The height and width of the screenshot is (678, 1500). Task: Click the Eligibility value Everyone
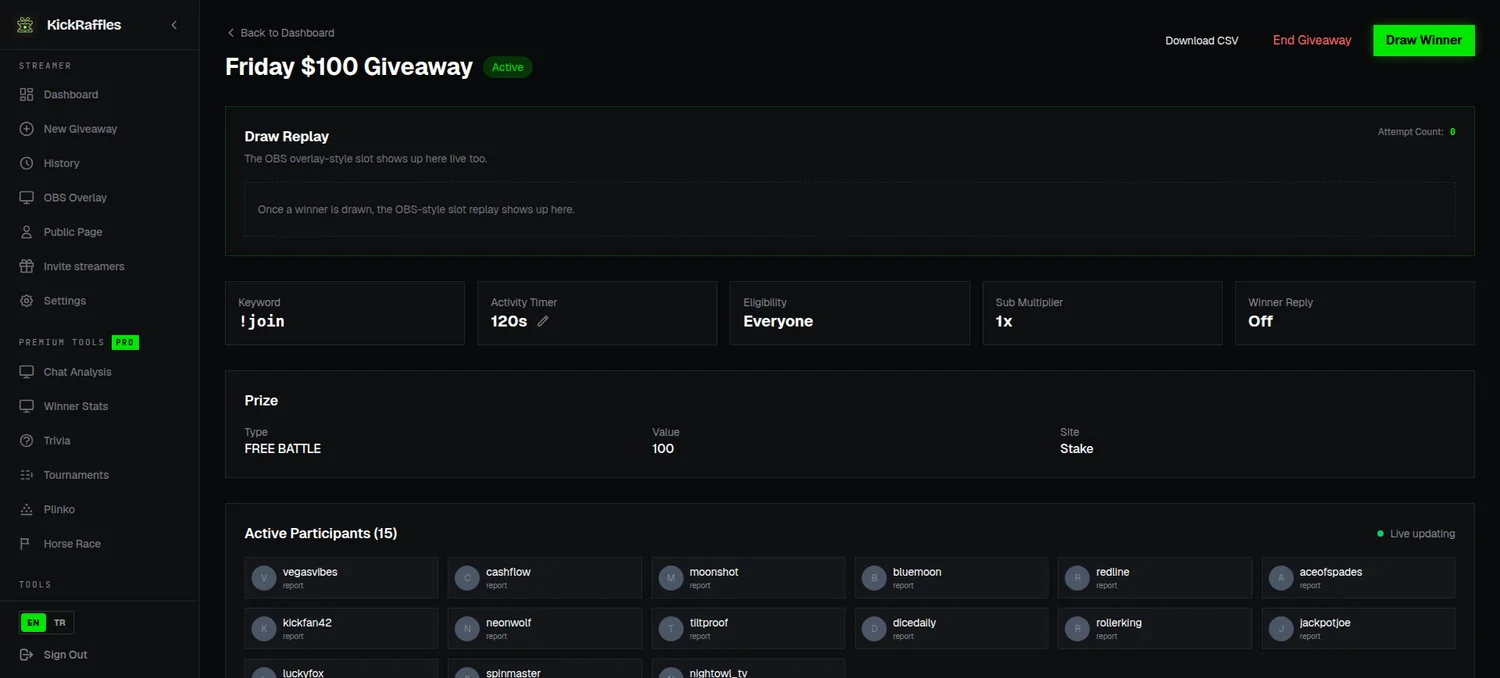778,322
